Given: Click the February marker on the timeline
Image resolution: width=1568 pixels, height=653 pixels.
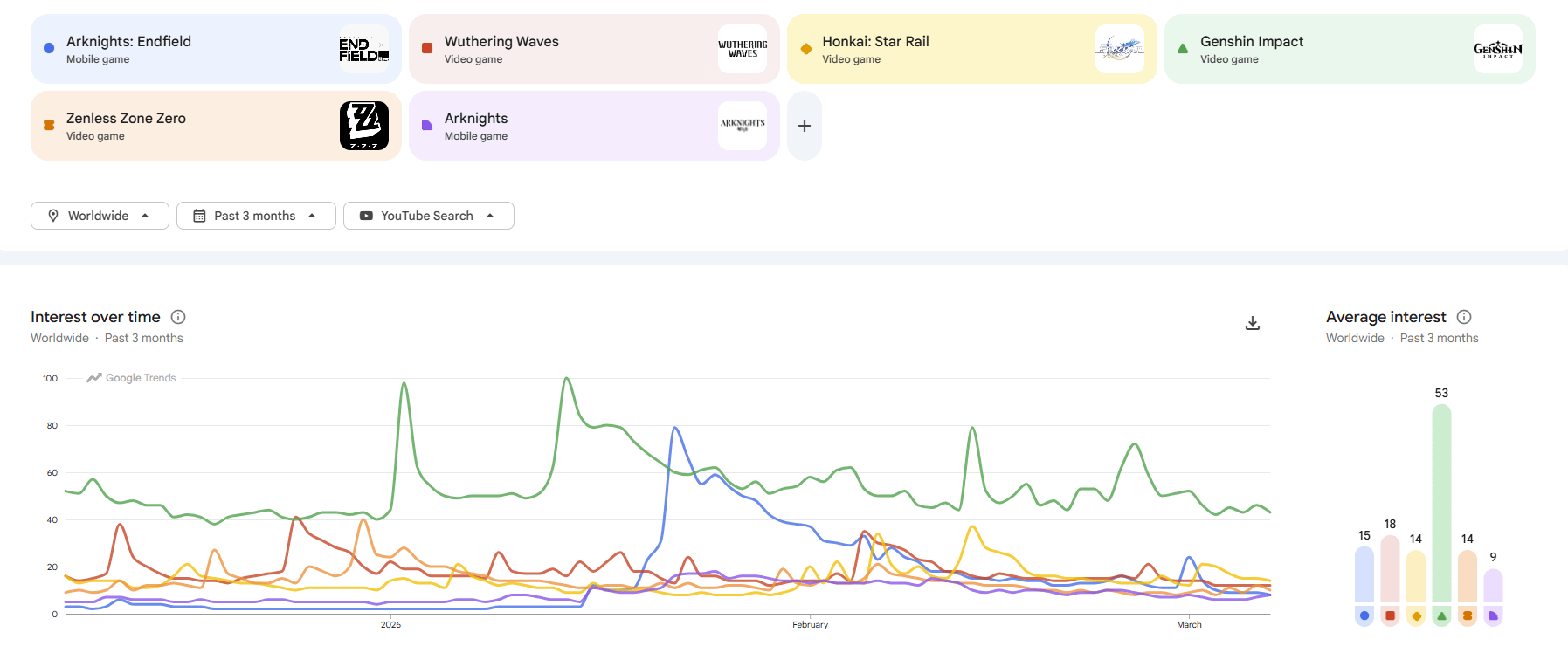Looking at the screenshot, I should point(810,624).
